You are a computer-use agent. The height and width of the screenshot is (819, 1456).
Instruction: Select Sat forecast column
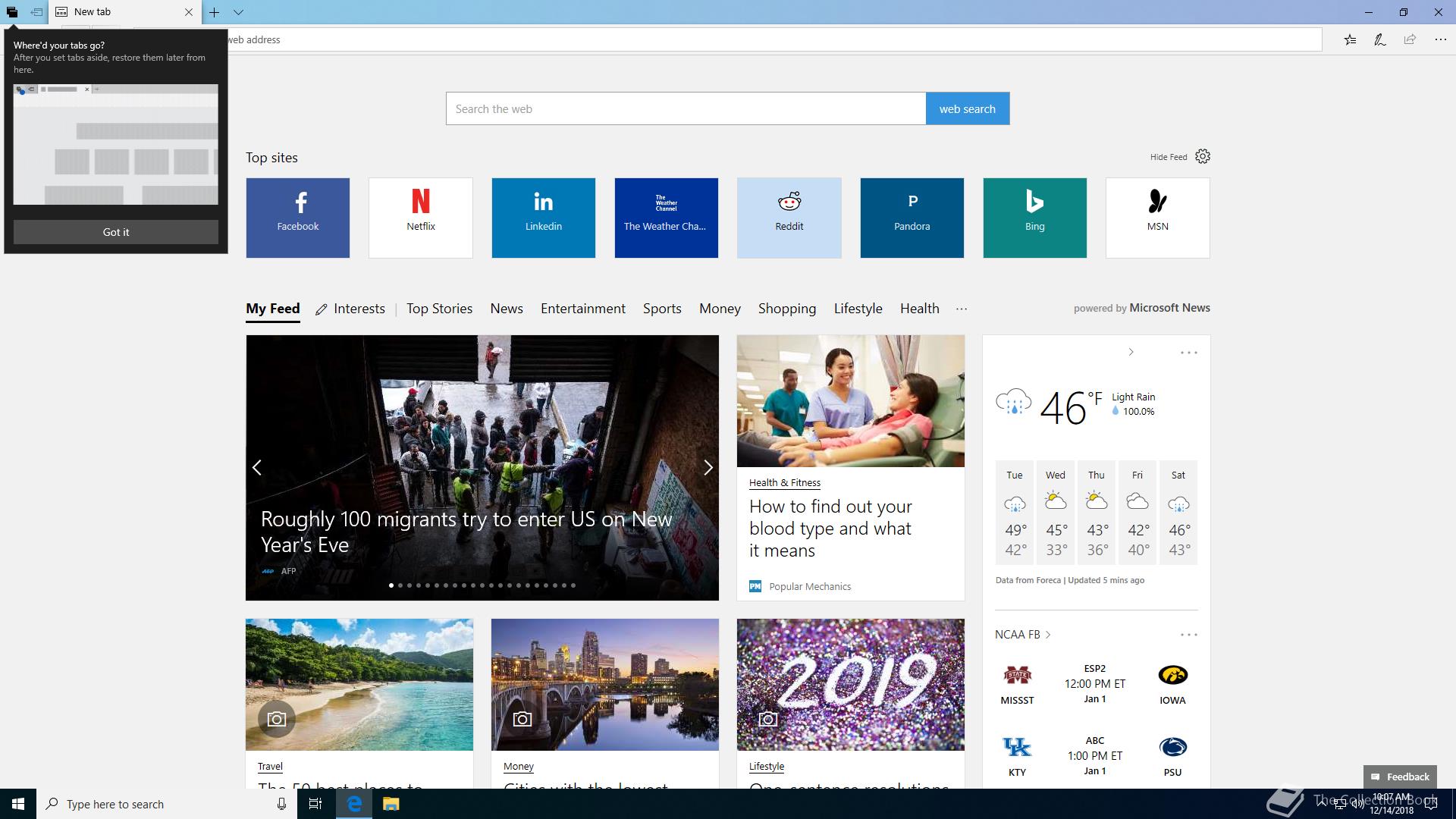[x=1178, y=513]
